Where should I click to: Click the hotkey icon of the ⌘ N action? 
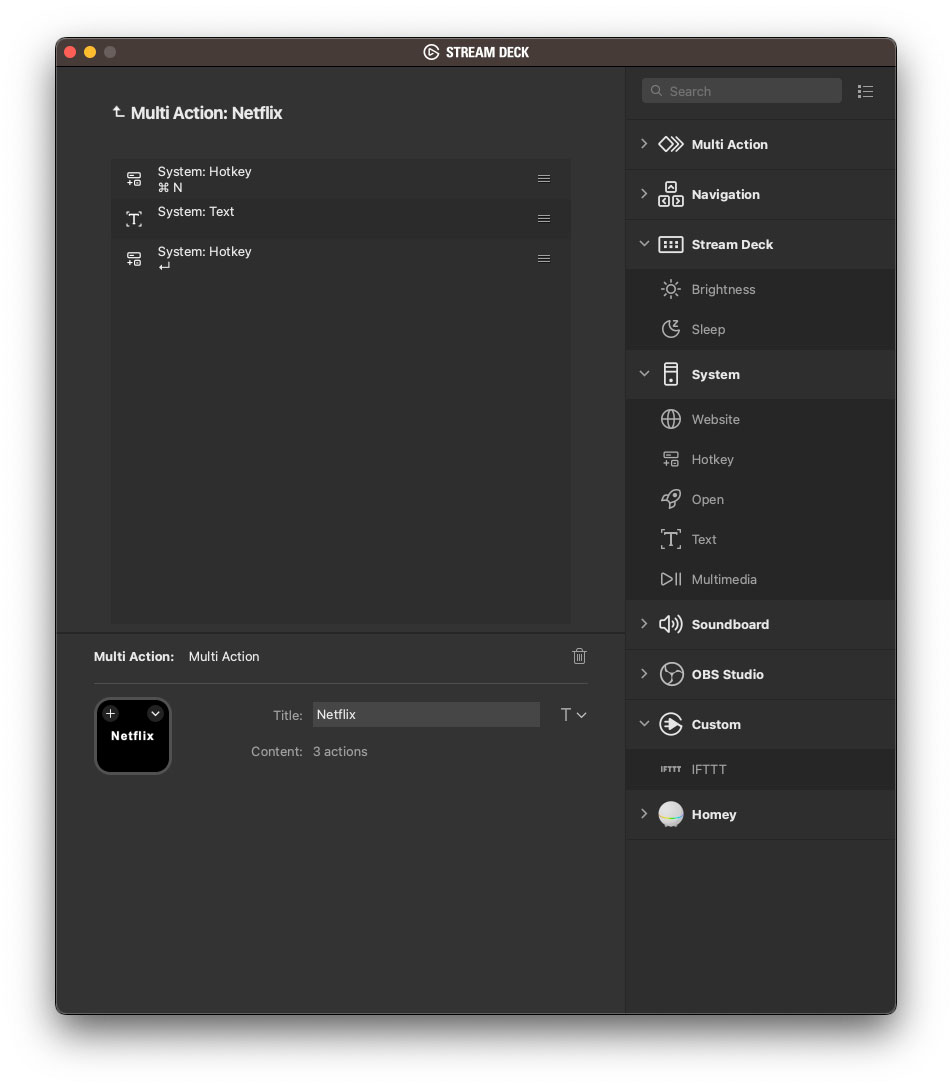[x=134, y=179]
